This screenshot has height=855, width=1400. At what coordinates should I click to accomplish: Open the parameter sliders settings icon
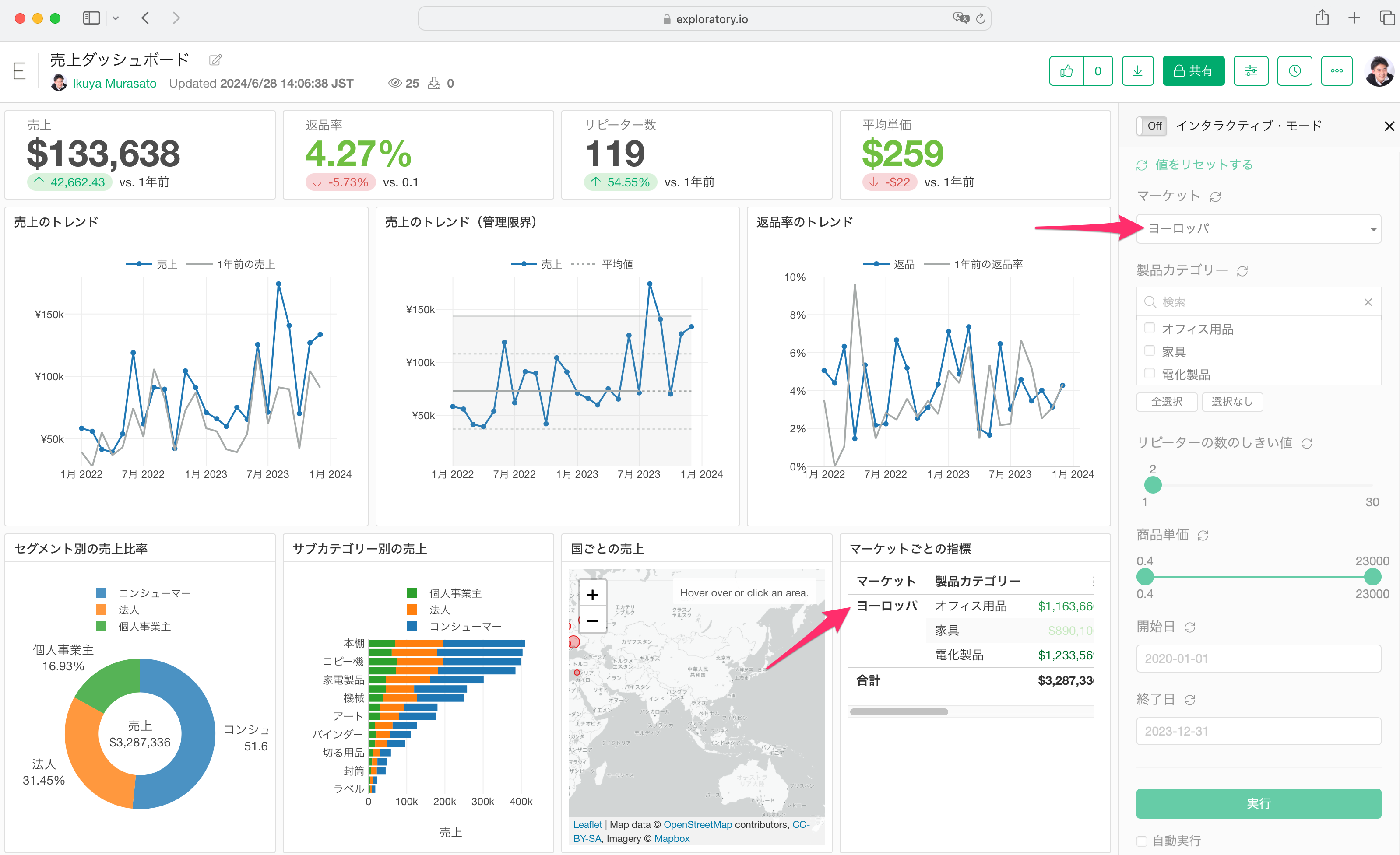1251,71
